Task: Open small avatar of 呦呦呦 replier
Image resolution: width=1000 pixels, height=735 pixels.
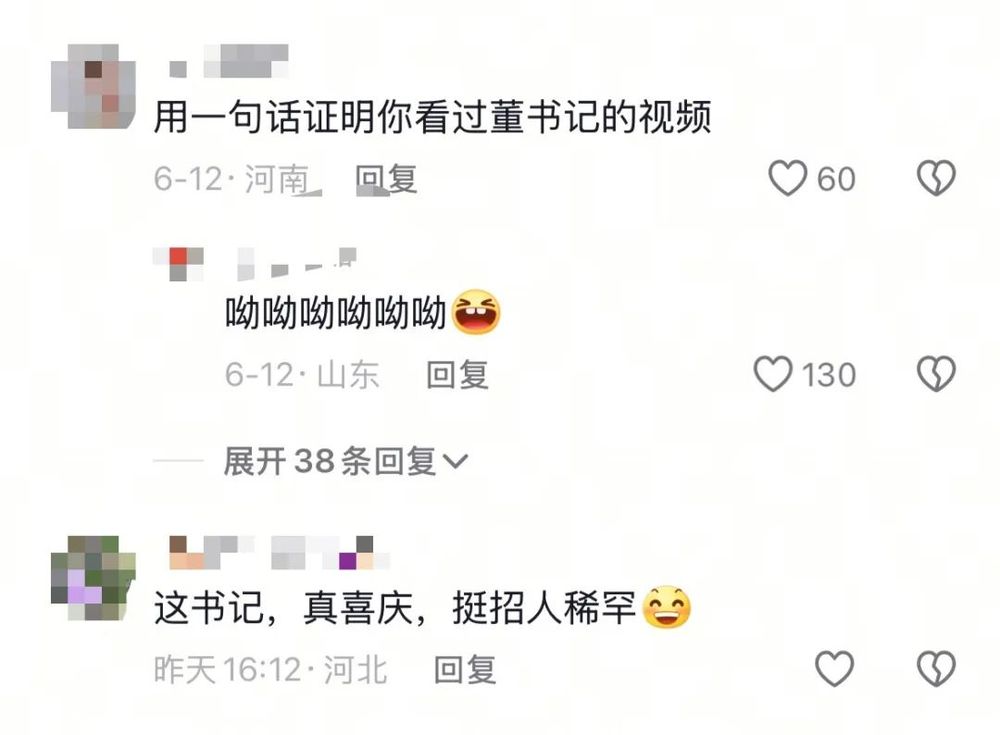Action: 179,264
